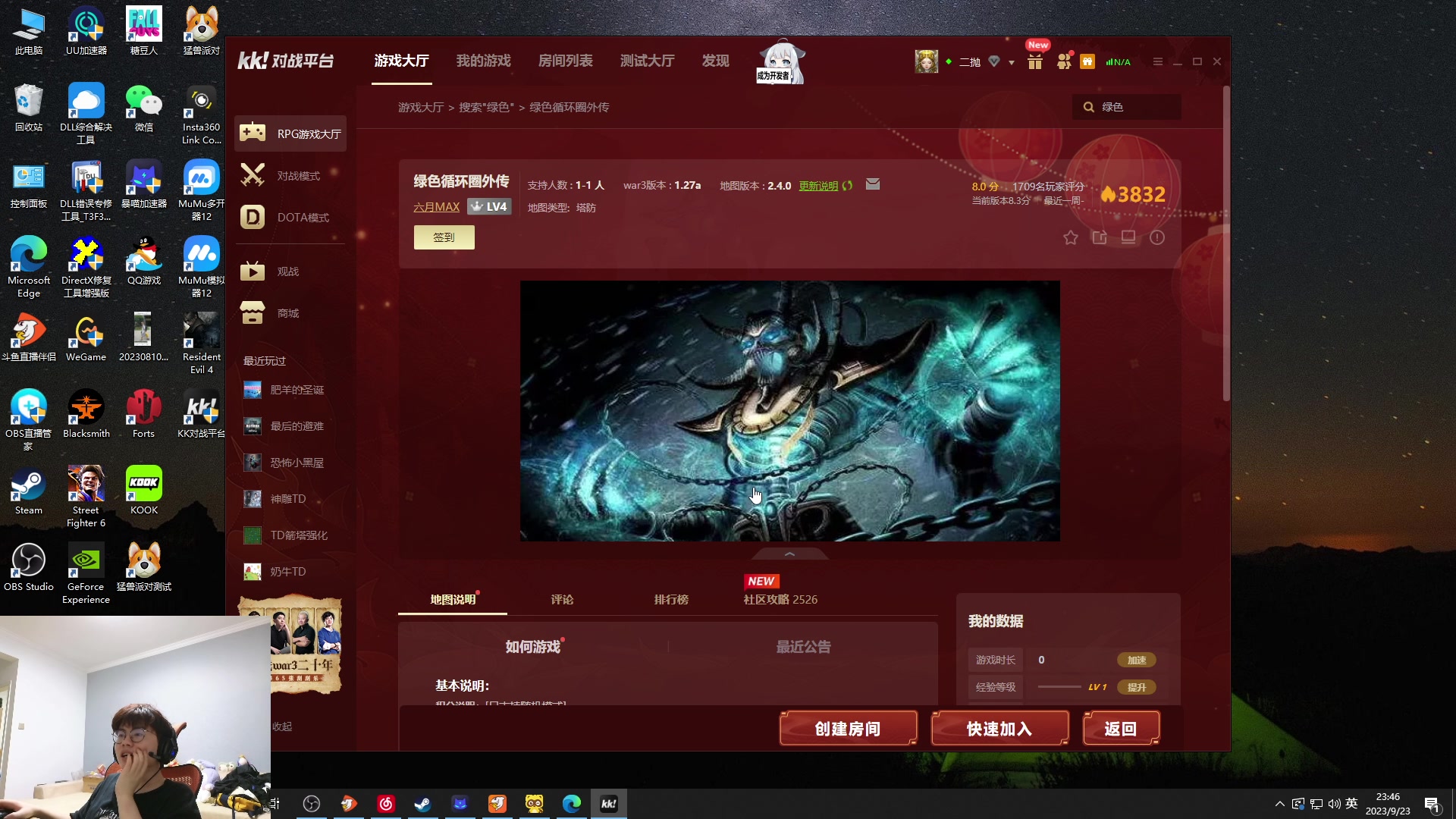Open recently played 肥羊的圣诞
The width and height of the screenshot is (1456, 819).
tap(284, 390)
